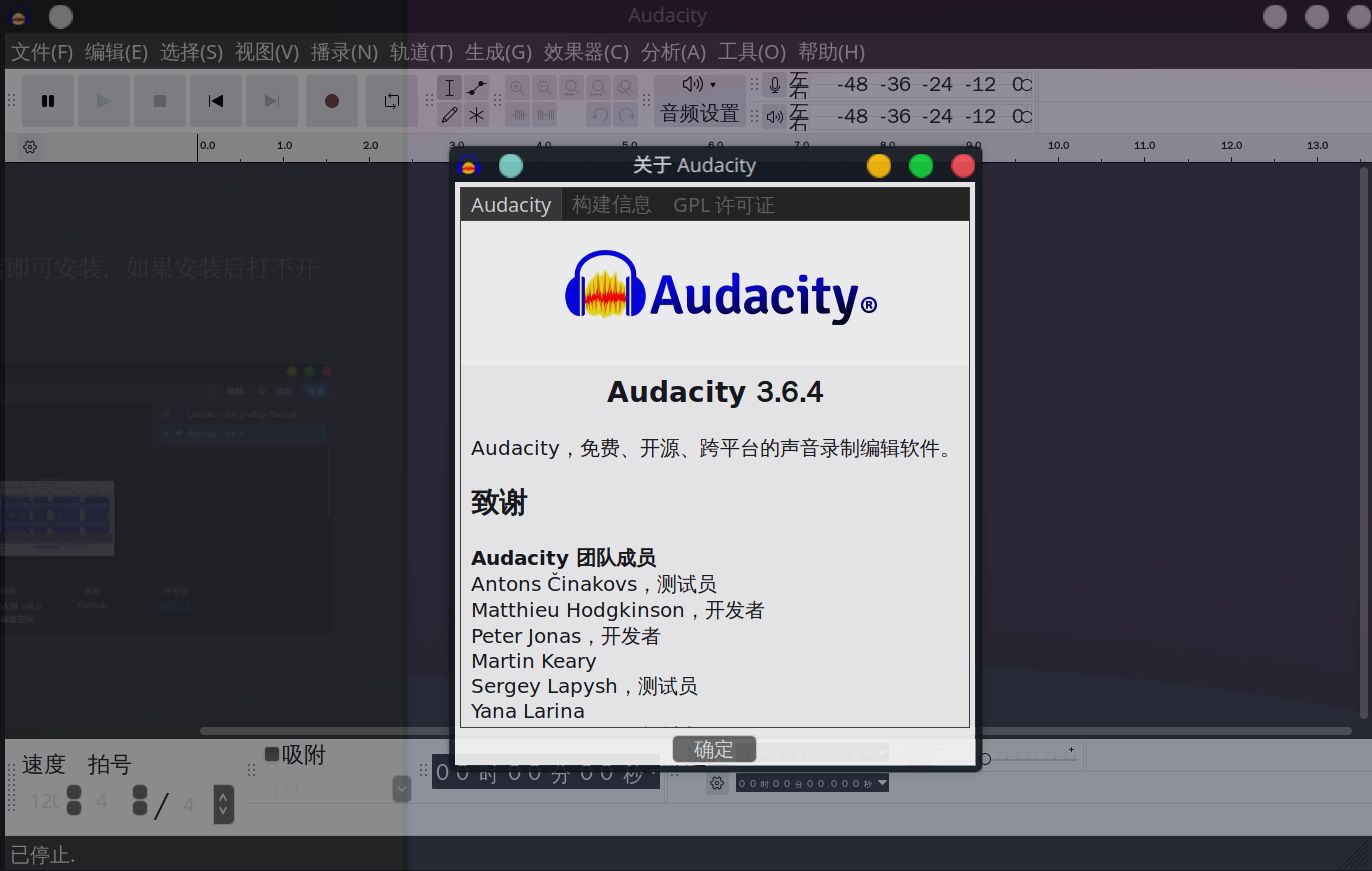Image resolution: width=1372 pixels, height=871 pixels.
Task: Click the Fit Selection to Width icon
Action: coord(571,88)
